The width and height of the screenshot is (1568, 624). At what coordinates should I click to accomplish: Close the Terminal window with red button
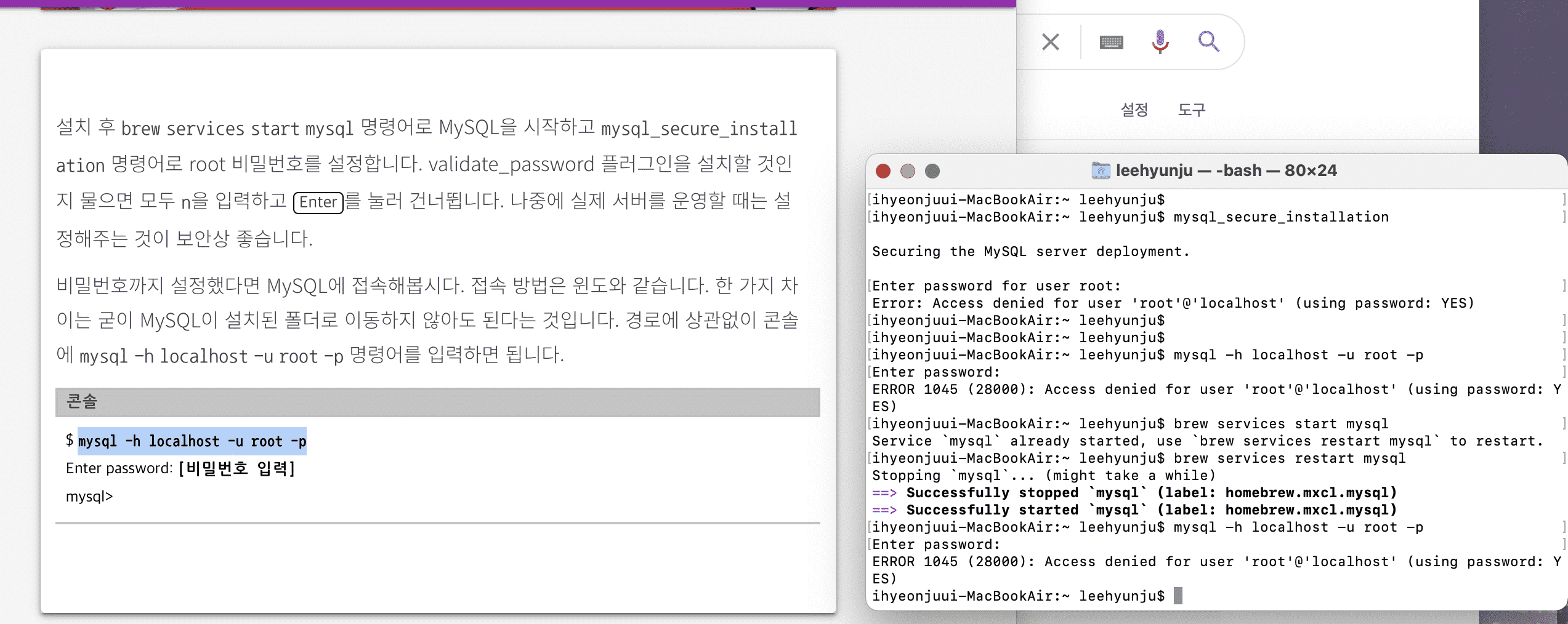pyautogui.click(x=883, y=171)
